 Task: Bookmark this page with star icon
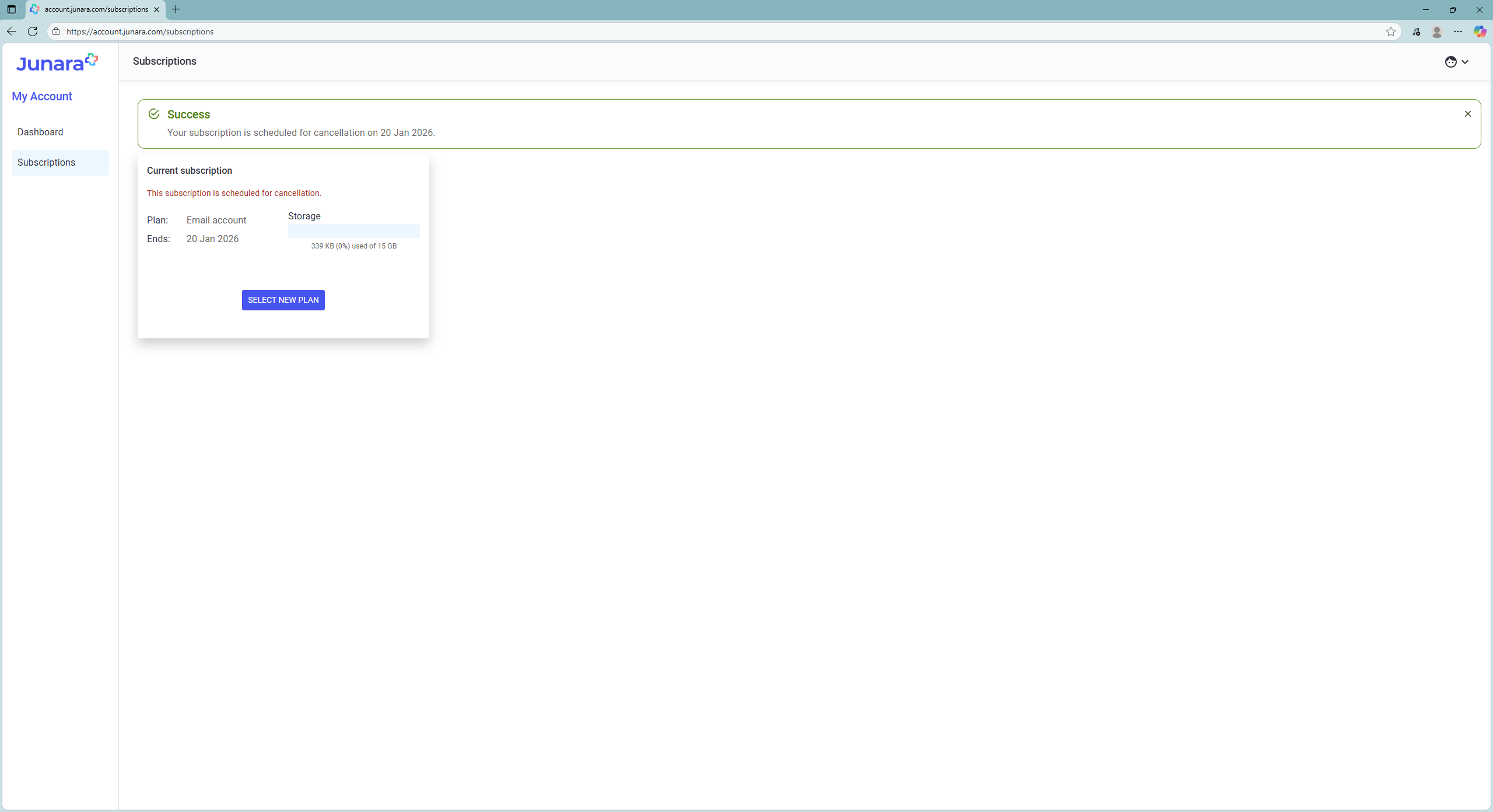click(1391, 31)
